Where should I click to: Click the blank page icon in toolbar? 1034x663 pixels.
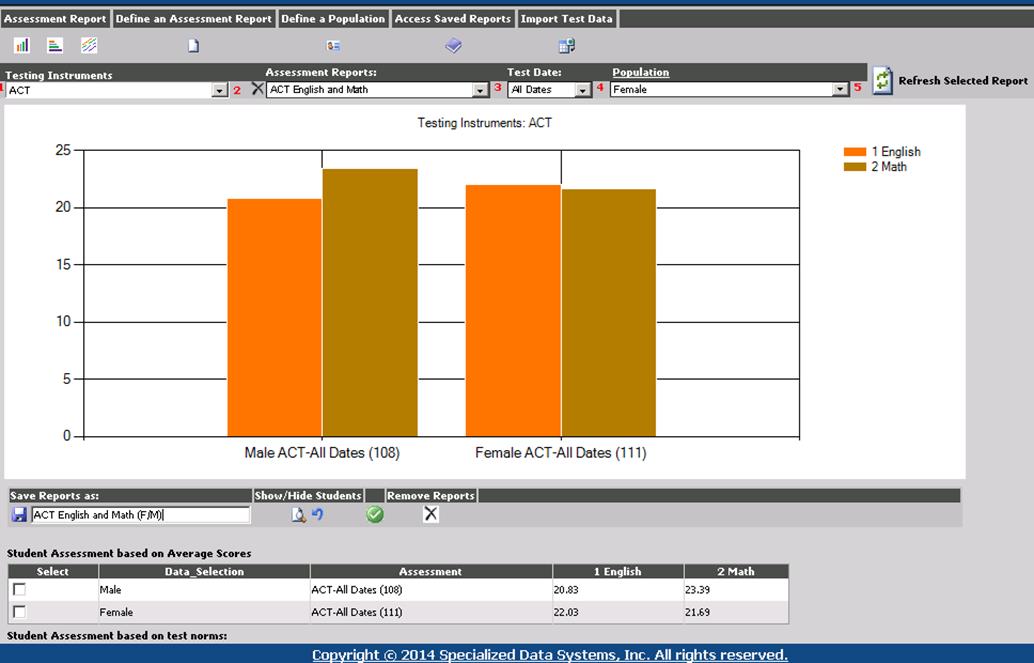pos(194,45)
